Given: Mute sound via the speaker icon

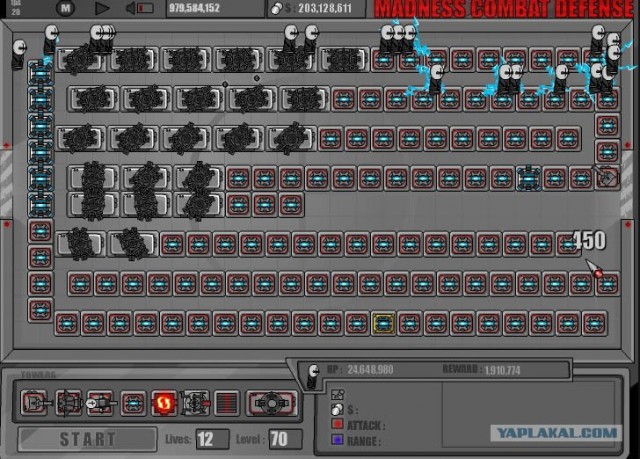Looking at the screenshot, I should coord(131,8).
